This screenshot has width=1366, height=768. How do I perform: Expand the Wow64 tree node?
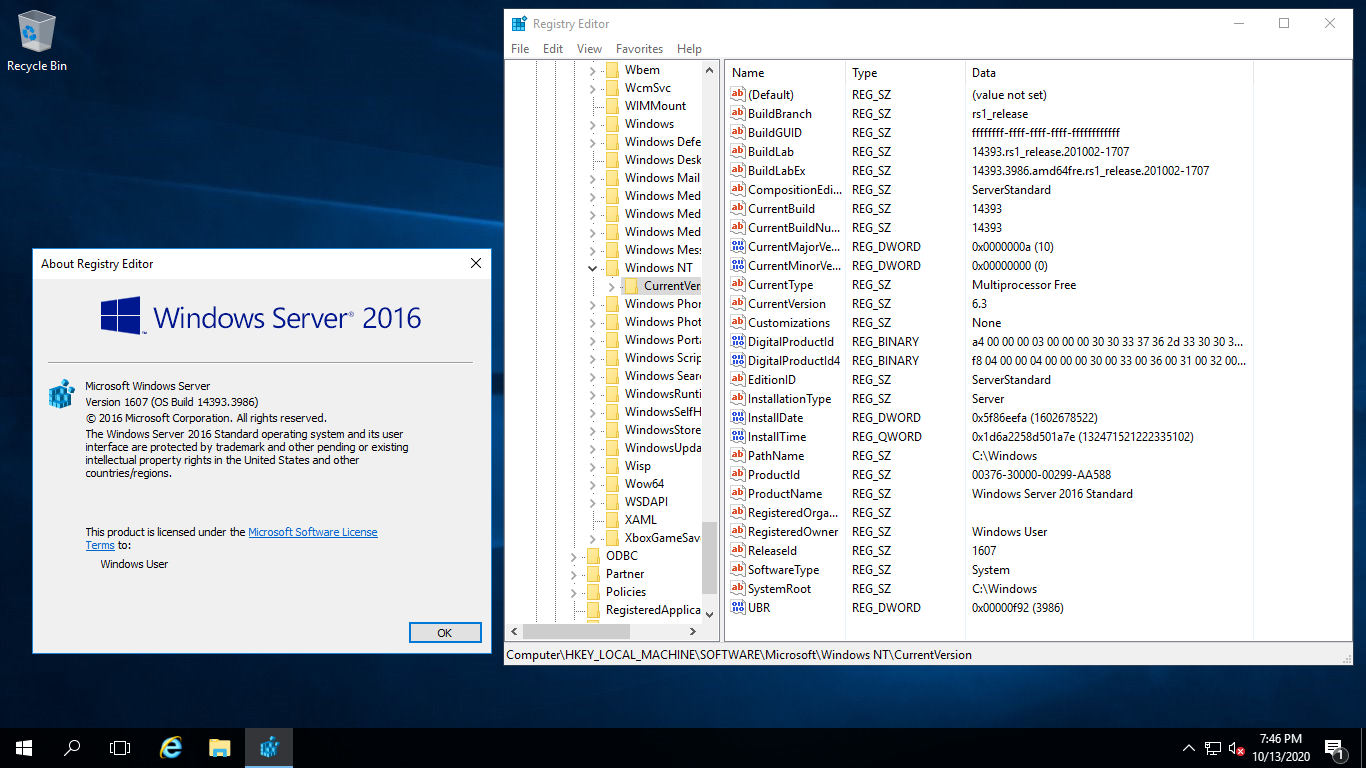[592, 484]
